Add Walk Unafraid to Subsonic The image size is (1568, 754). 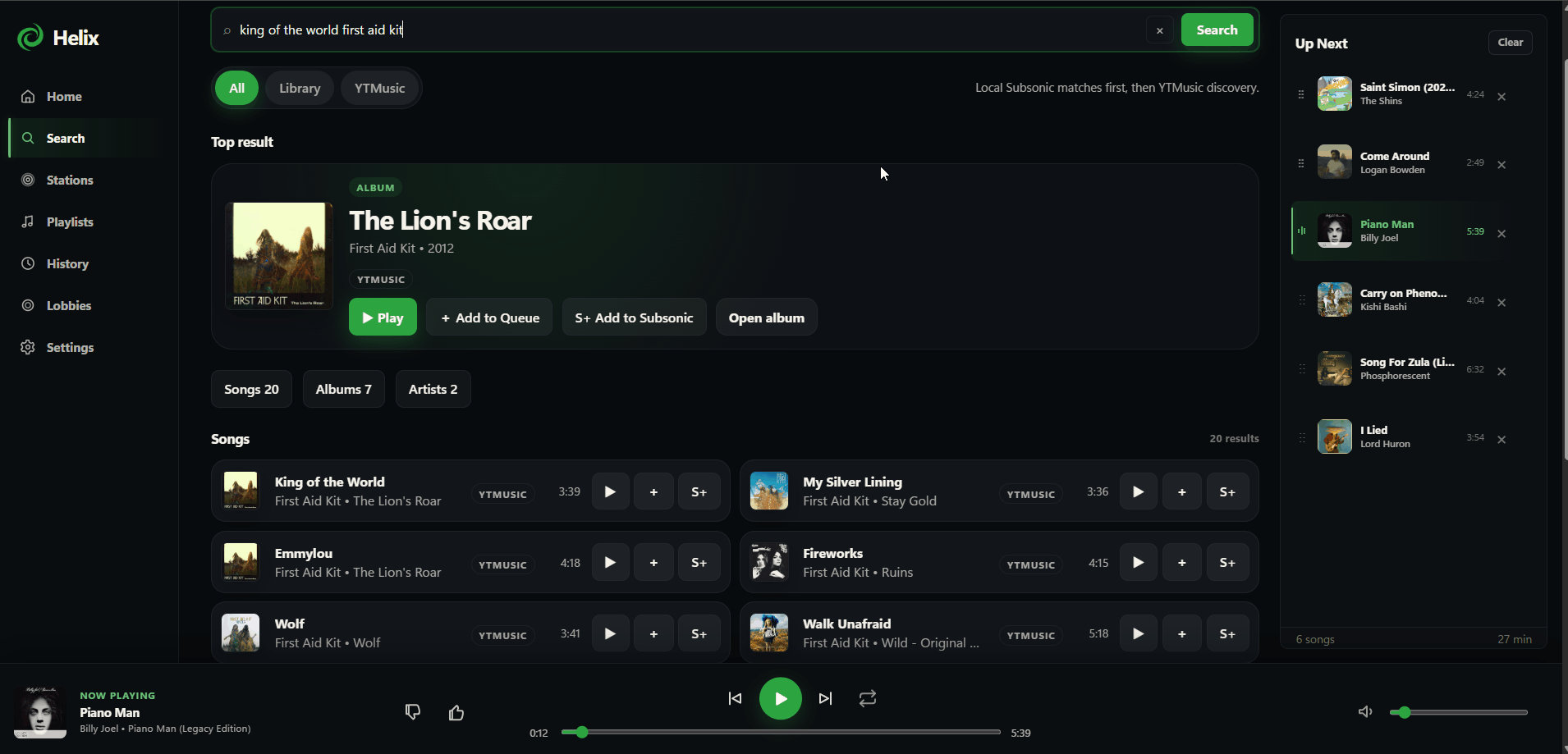[x=1227, y=633]
